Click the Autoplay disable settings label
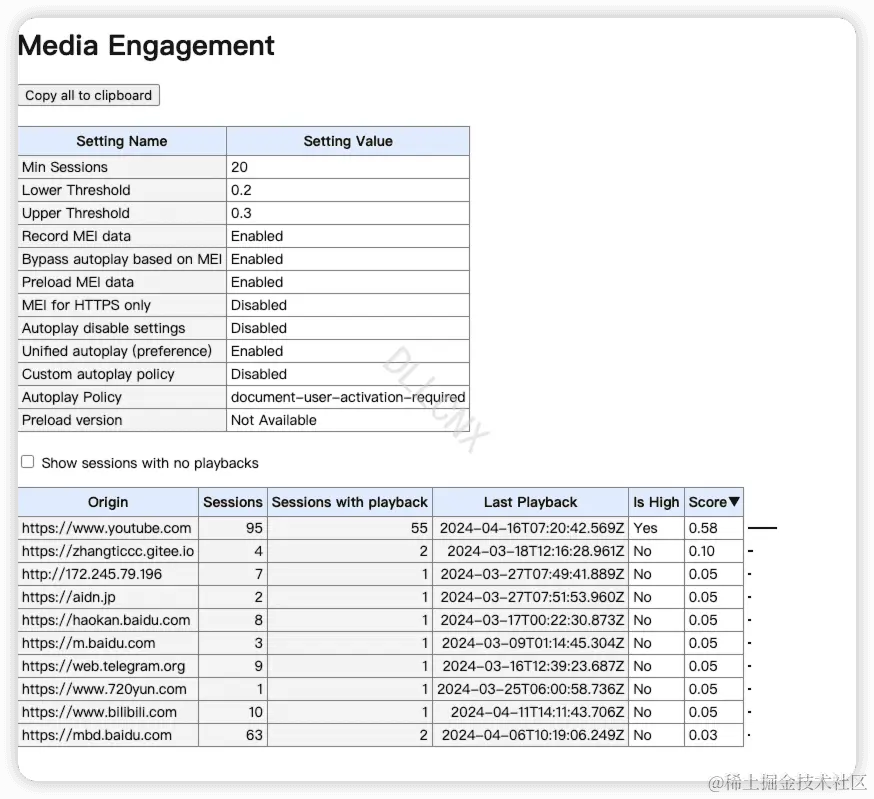The width and height of the screenshot is (874, 799). coord(103,328)
